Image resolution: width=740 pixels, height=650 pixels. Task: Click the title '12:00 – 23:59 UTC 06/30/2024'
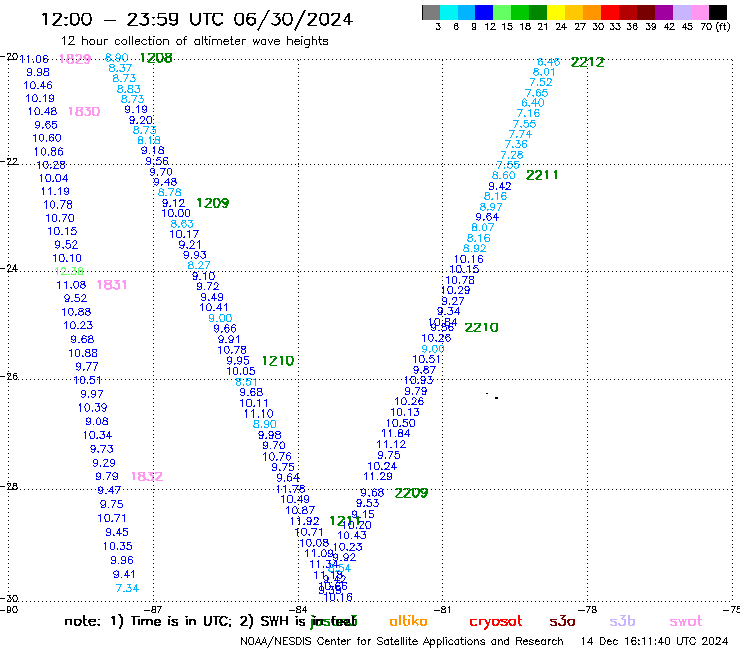click(197, 20)
